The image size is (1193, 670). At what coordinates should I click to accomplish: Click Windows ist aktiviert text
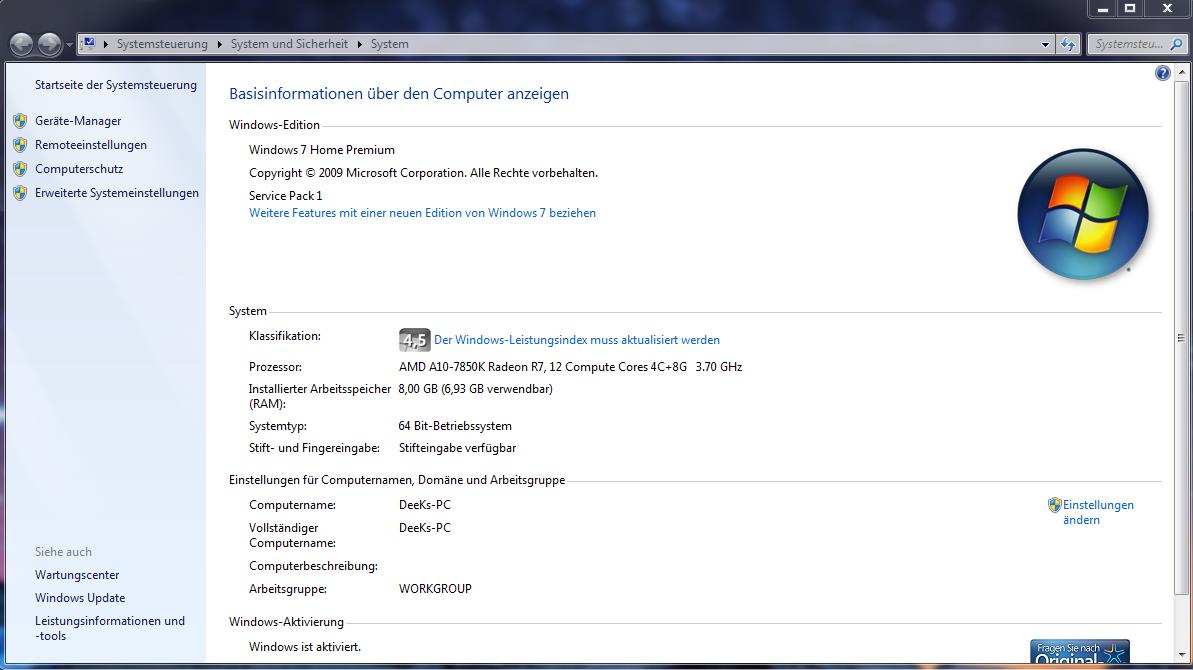305,646
